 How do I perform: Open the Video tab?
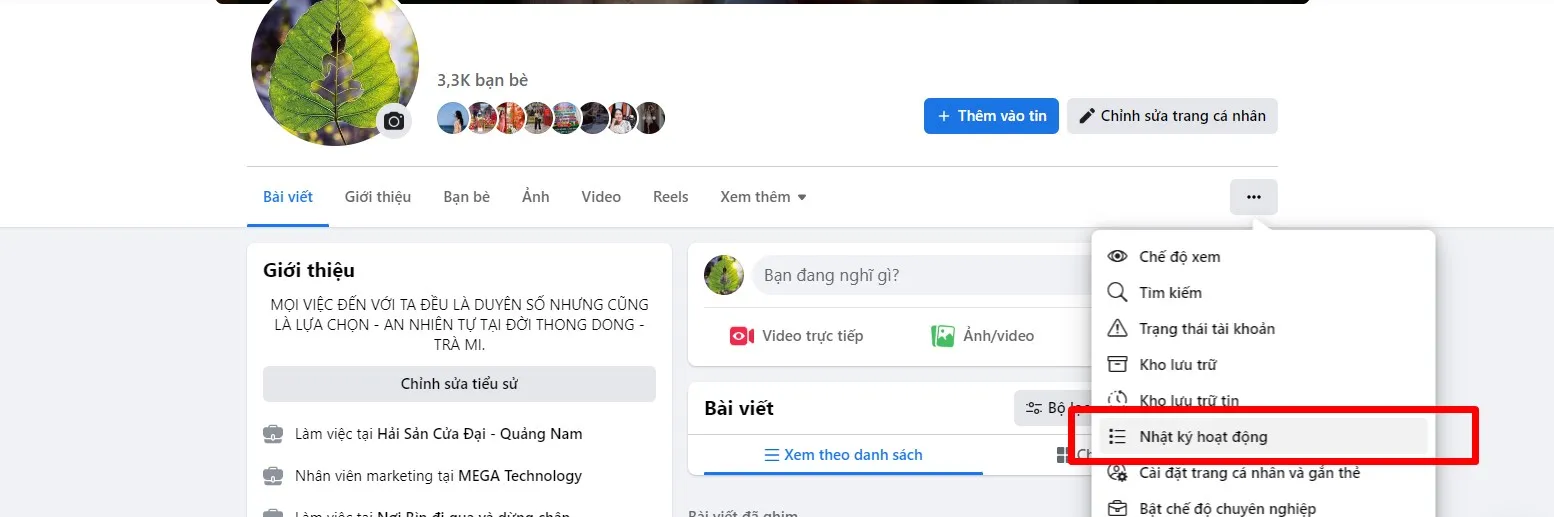(601, 197)
